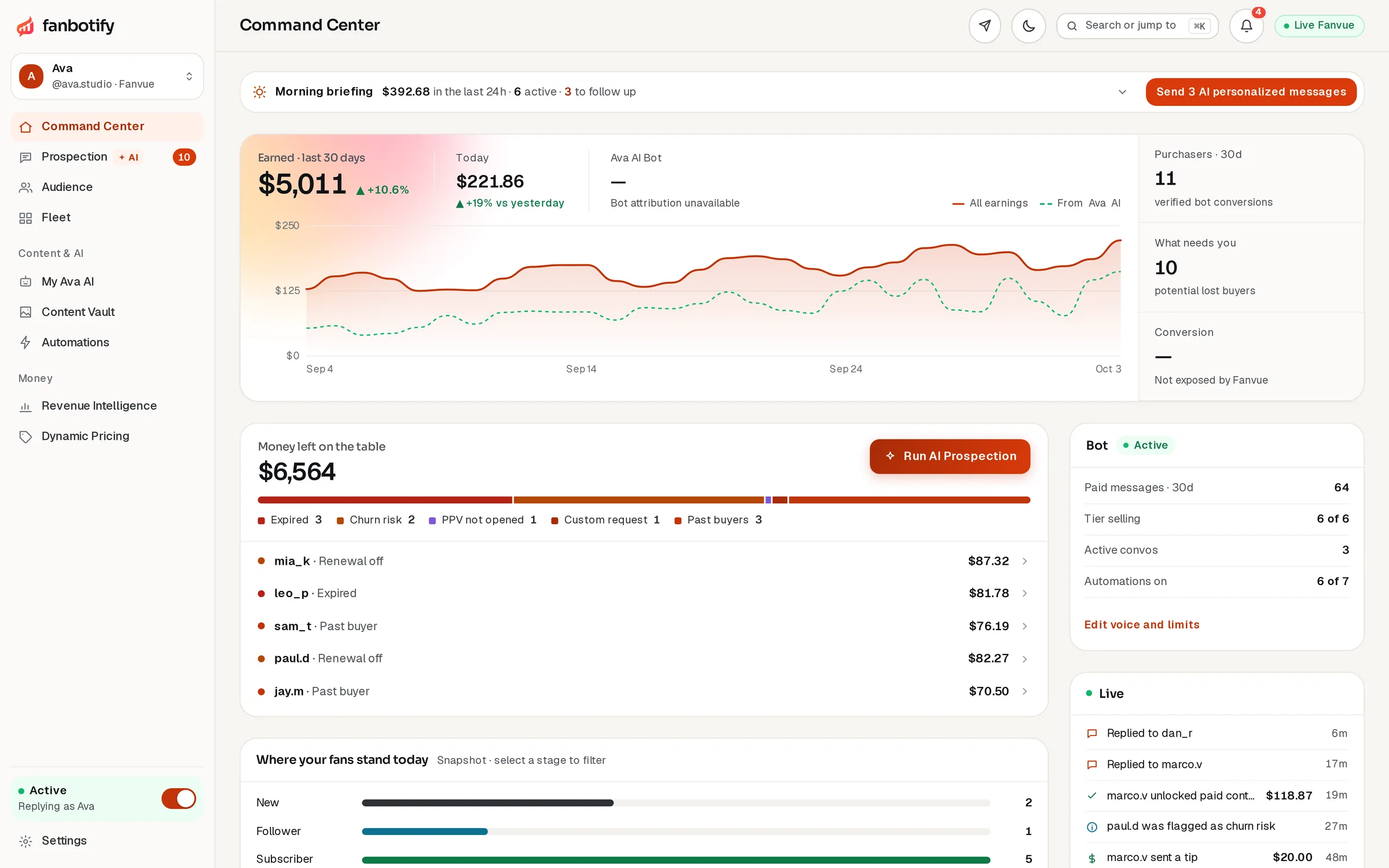Click the Live Fanvue status badge
Viewport: 1389px width, 868px height.
1319,25
